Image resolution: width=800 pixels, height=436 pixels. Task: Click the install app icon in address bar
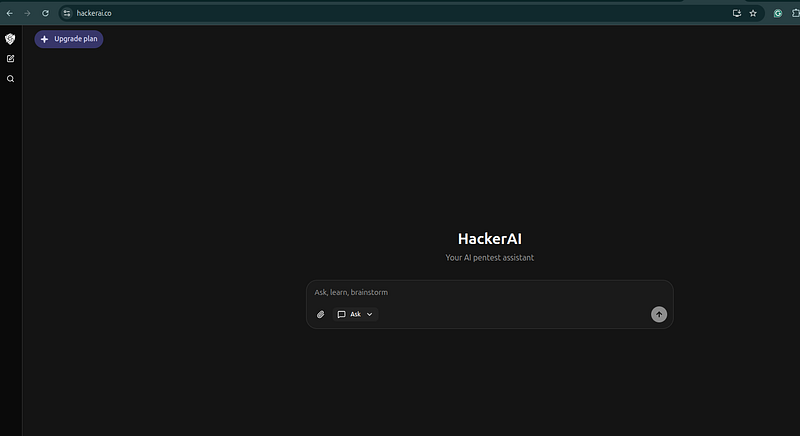click(x=737, y=13)
